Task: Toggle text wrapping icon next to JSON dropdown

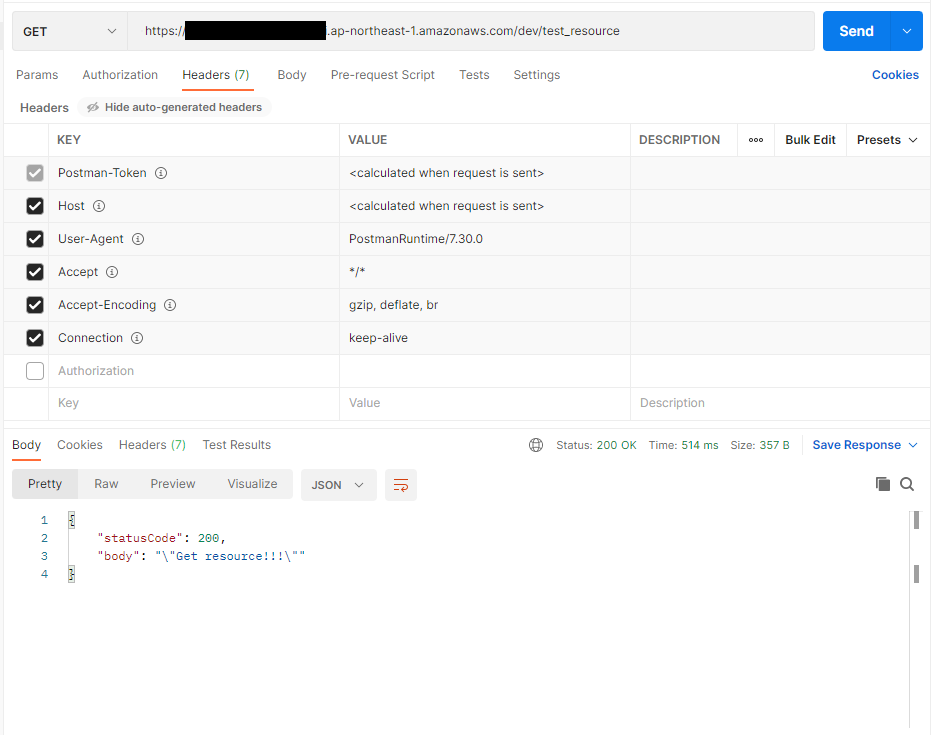Action: (401, 484)
